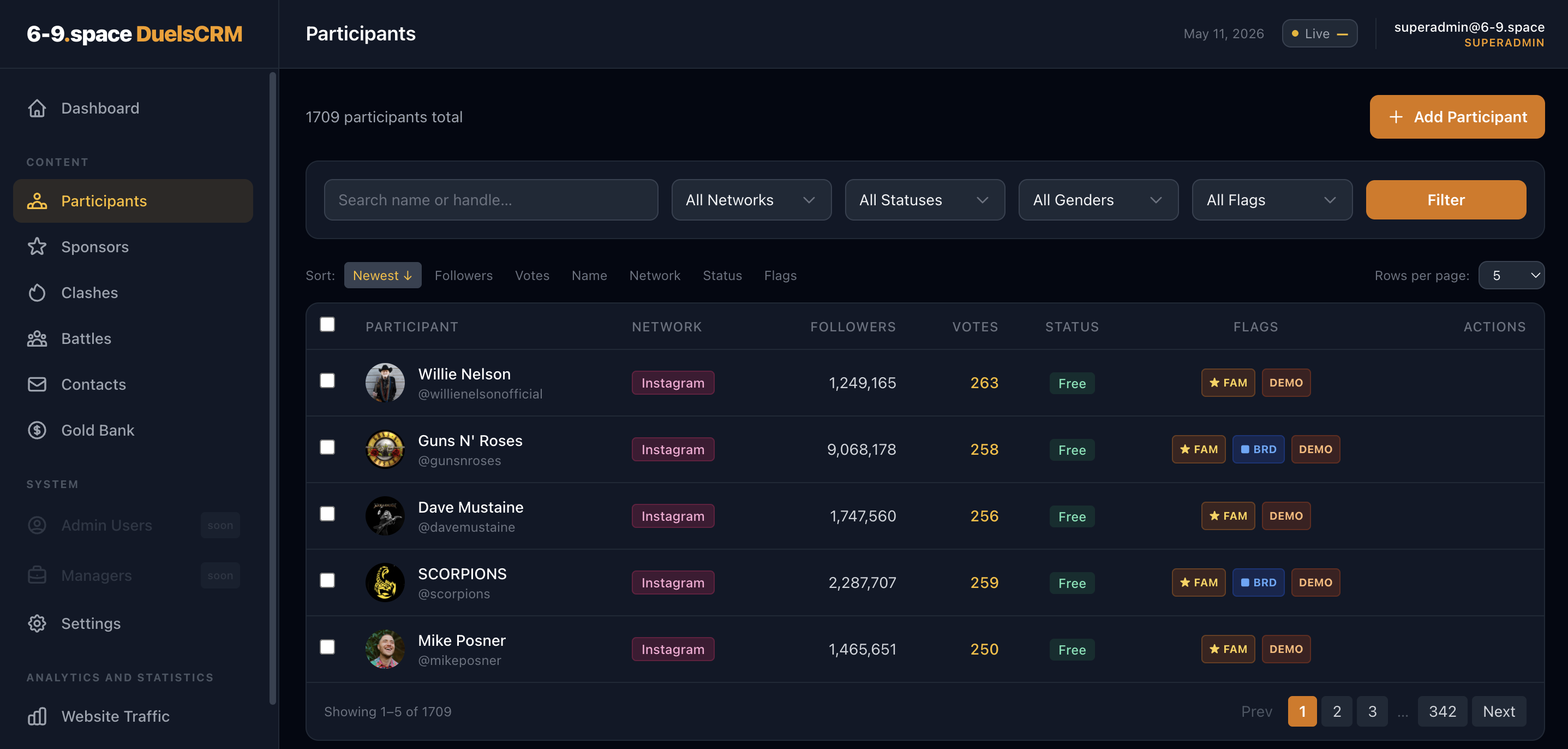Click the DEMO flag for Willie Nelson
1568x749 pixels.
(1286, 383)
